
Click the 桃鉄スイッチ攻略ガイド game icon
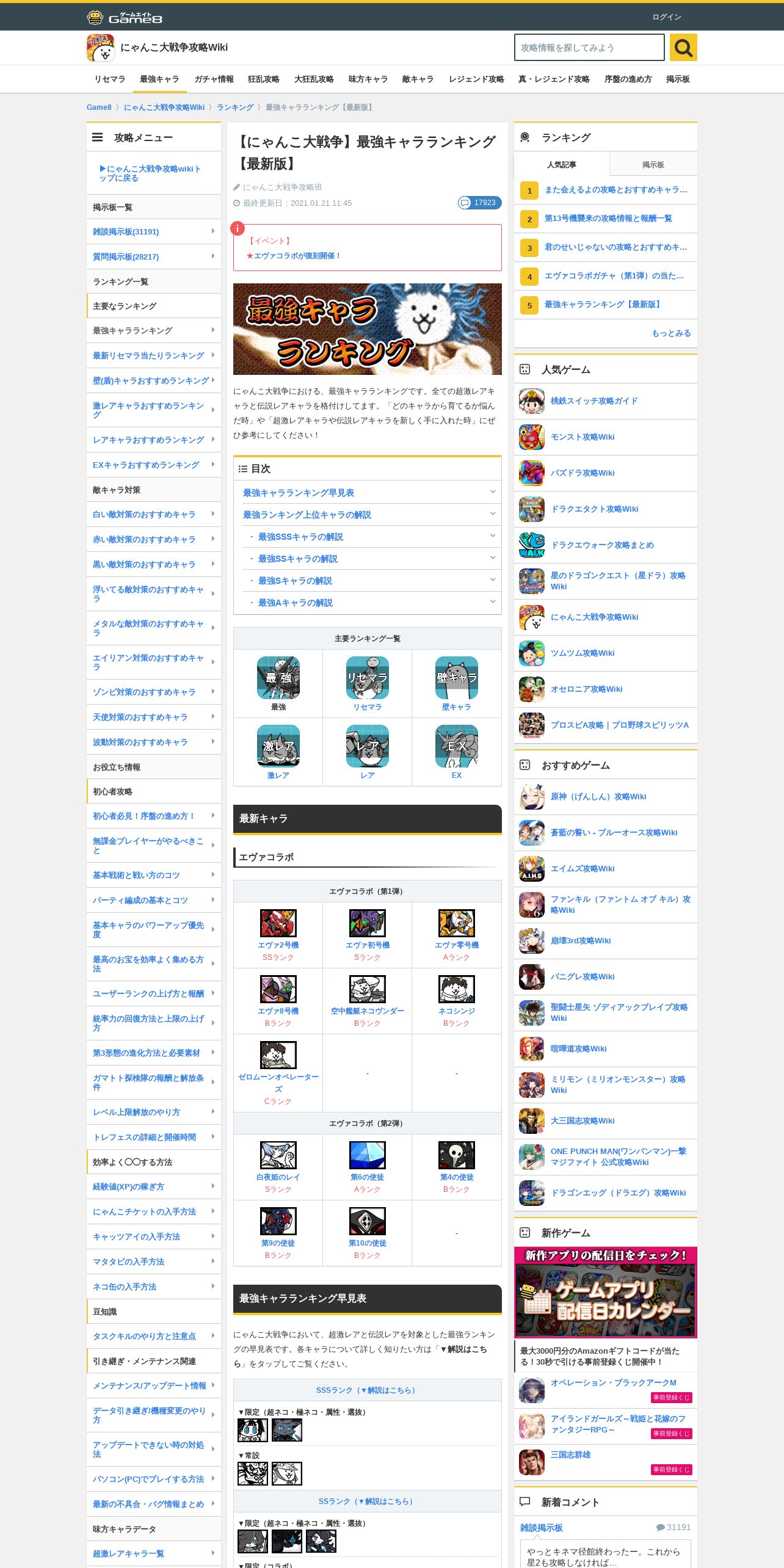point(532,401)
